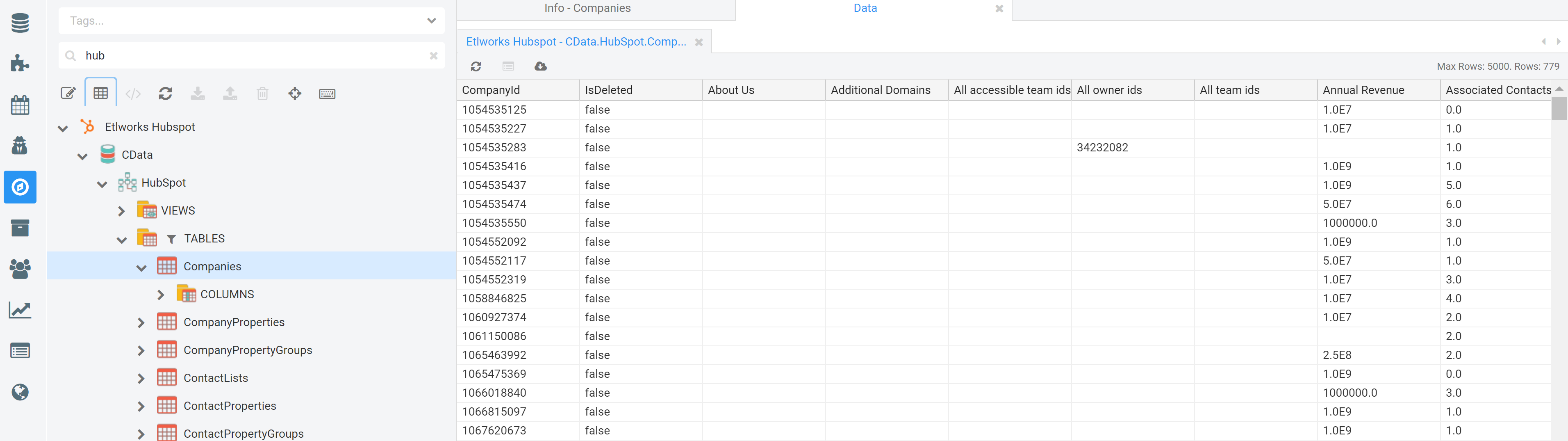
Task: Select the CompanyId cell 1054535125
Action: click(x=518, y=110)
